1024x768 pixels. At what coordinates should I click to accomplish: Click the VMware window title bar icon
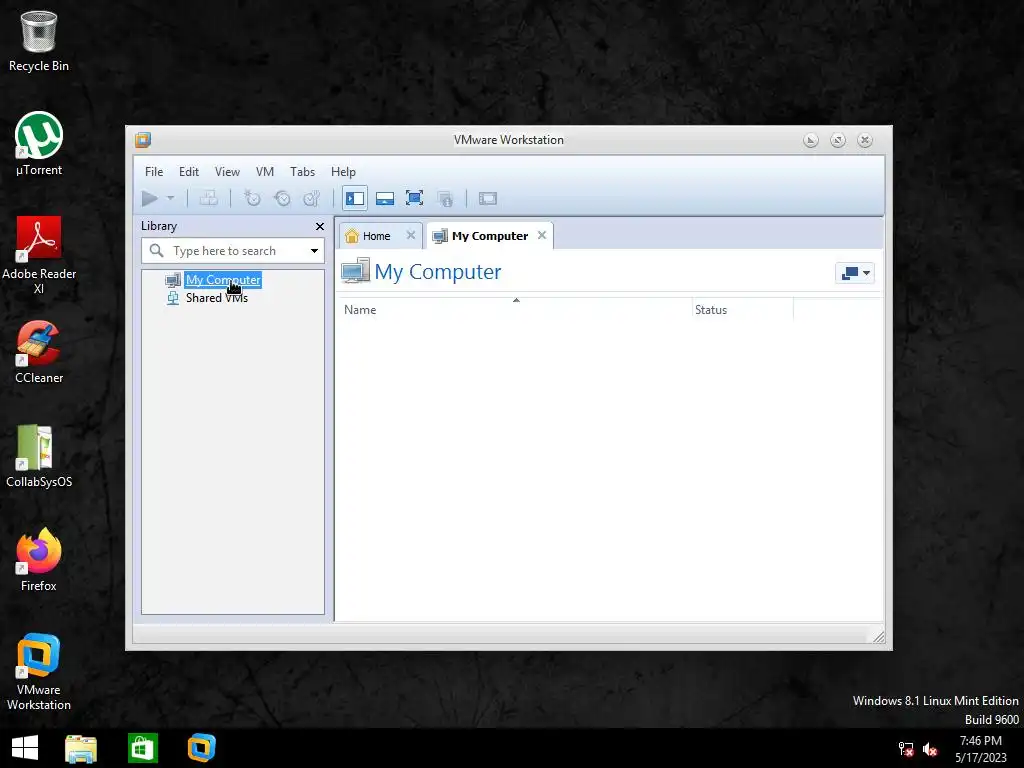pos(143,140)
